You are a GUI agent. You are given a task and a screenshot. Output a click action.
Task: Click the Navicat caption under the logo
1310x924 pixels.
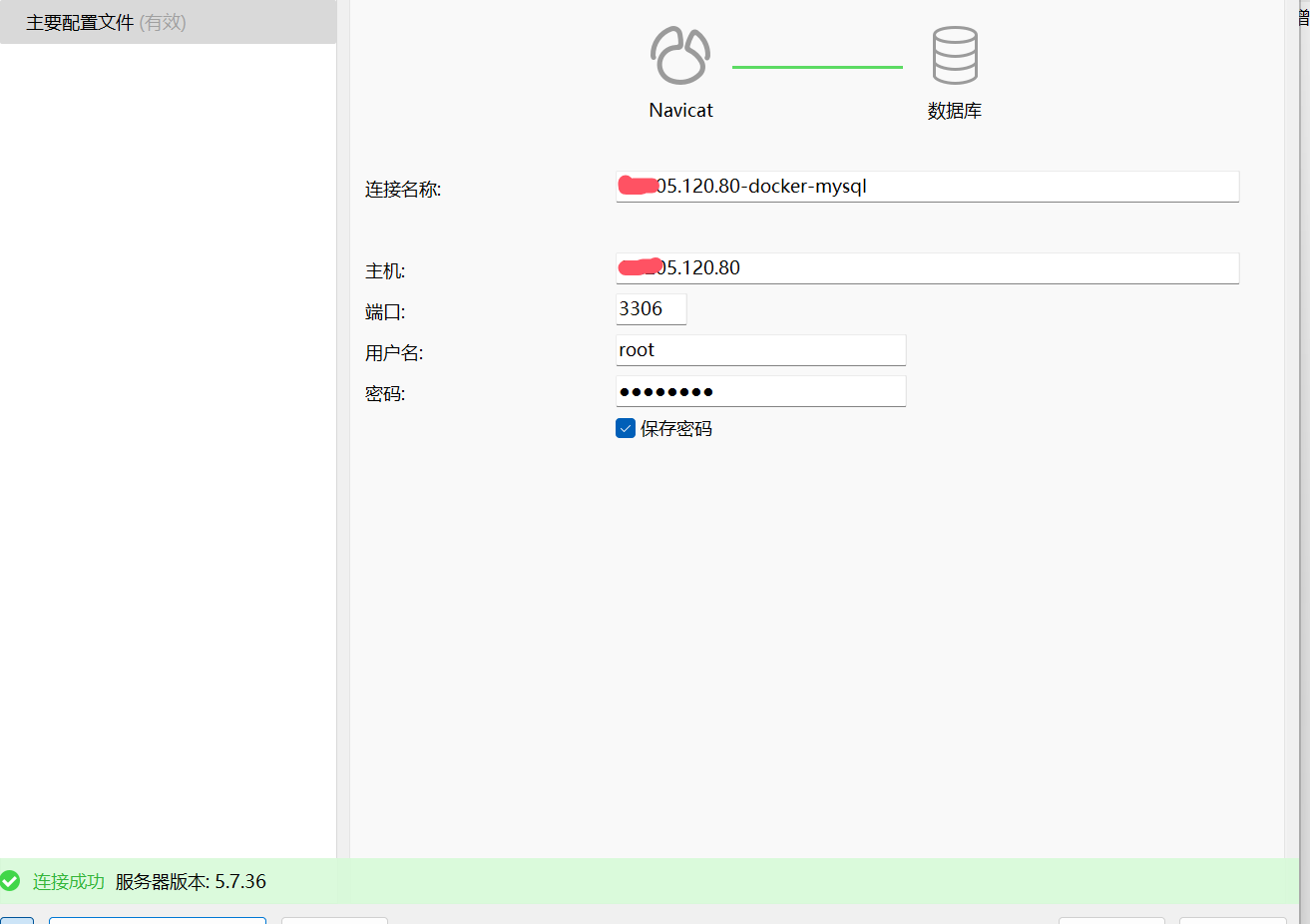[x=681, y=111]
